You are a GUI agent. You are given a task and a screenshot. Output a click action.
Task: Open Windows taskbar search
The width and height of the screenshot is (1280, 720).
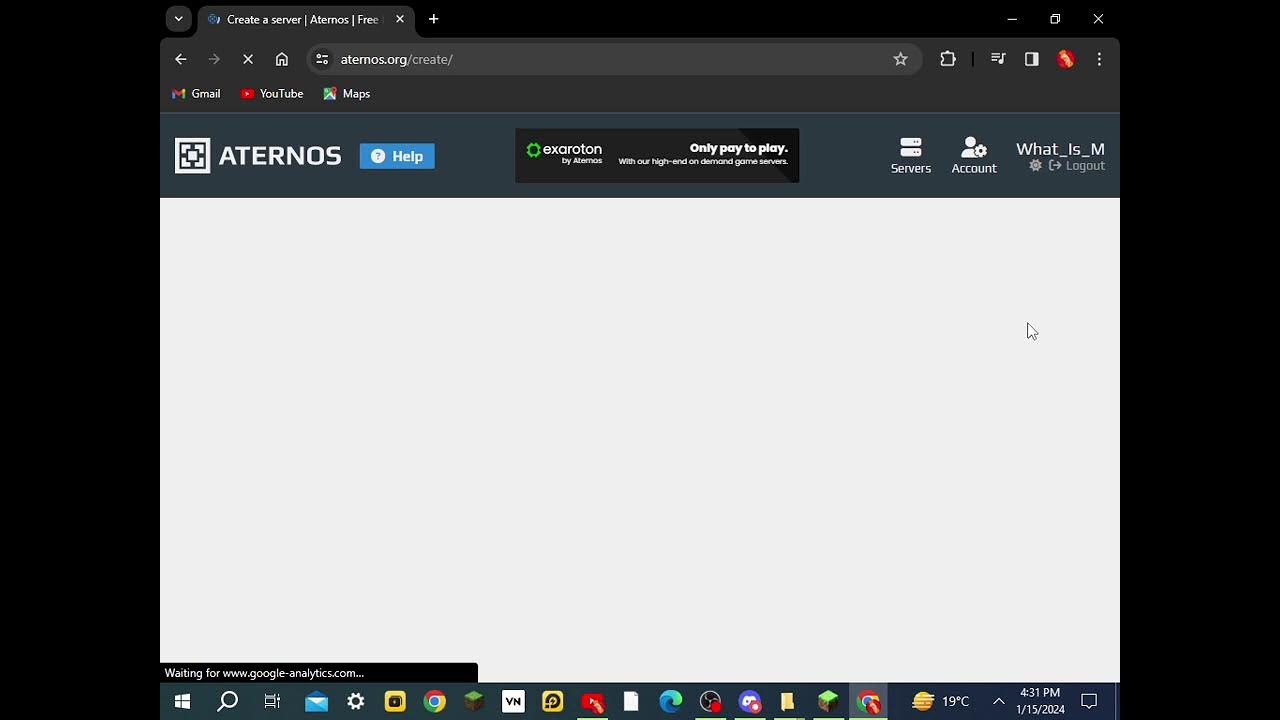point(228,702)
